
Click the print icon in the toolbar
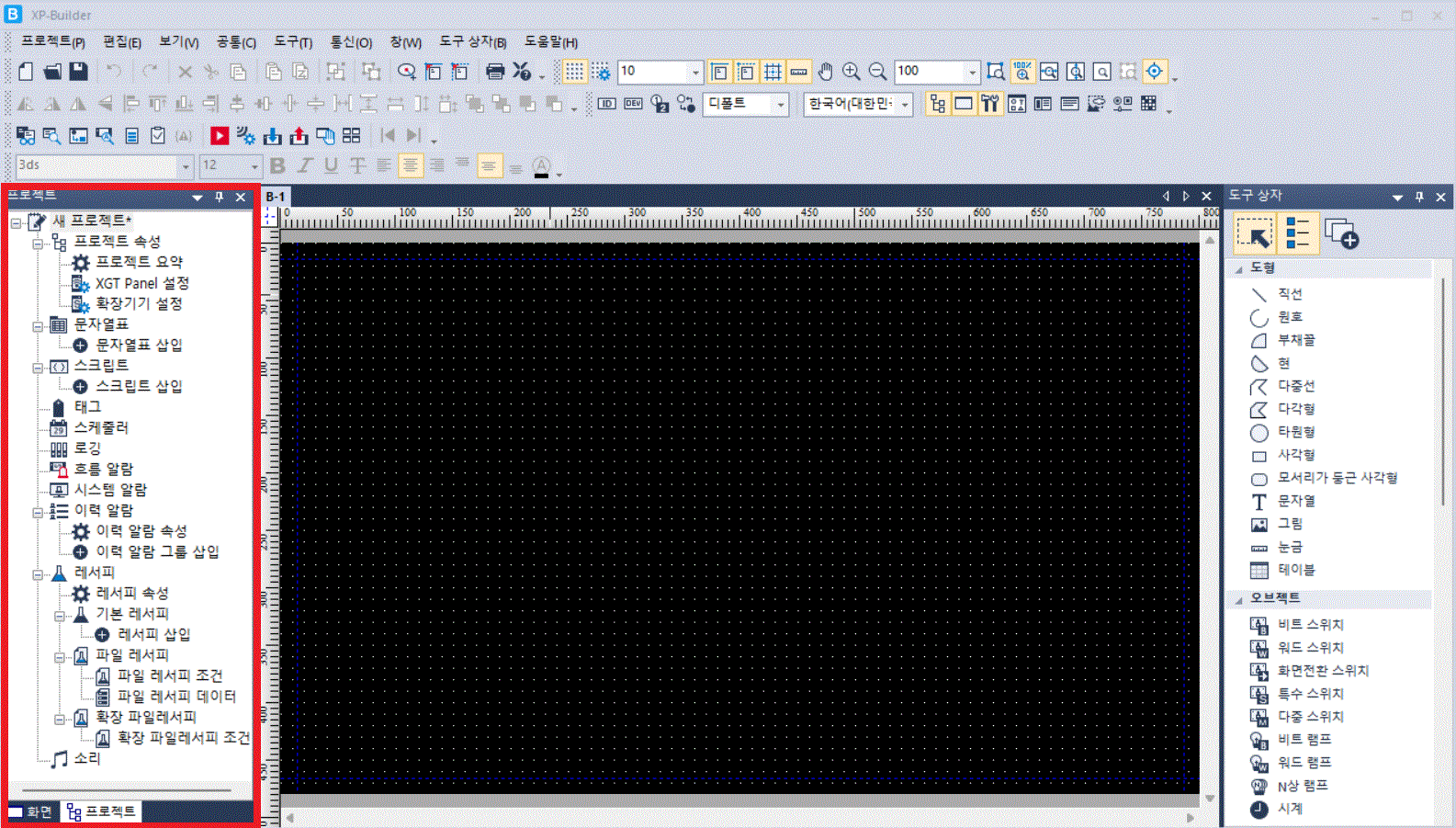(495, 72)
